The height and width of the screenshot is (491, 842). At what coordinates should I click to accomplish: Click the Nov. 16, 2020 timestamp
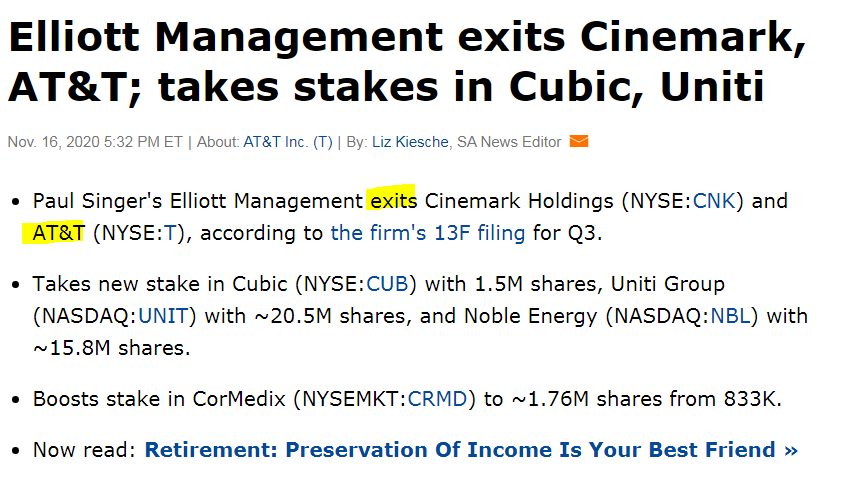coord(95,142)
